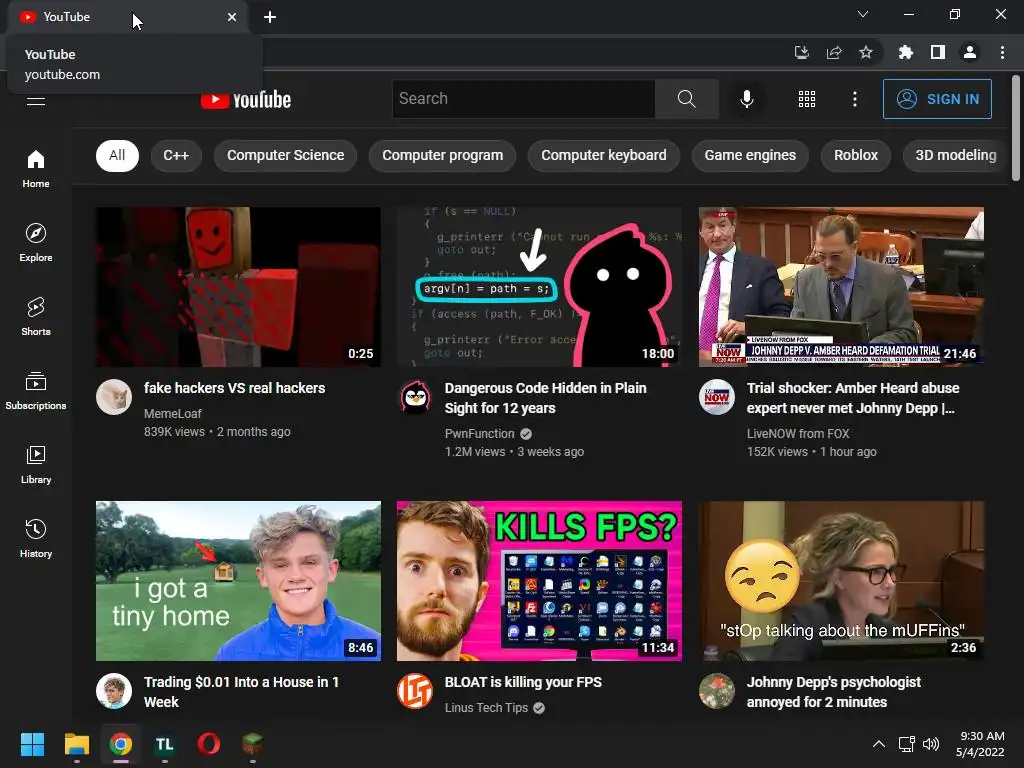
Task: Open LiveNOW from FOX channel avatar
Action: click(x=716, y=397)
